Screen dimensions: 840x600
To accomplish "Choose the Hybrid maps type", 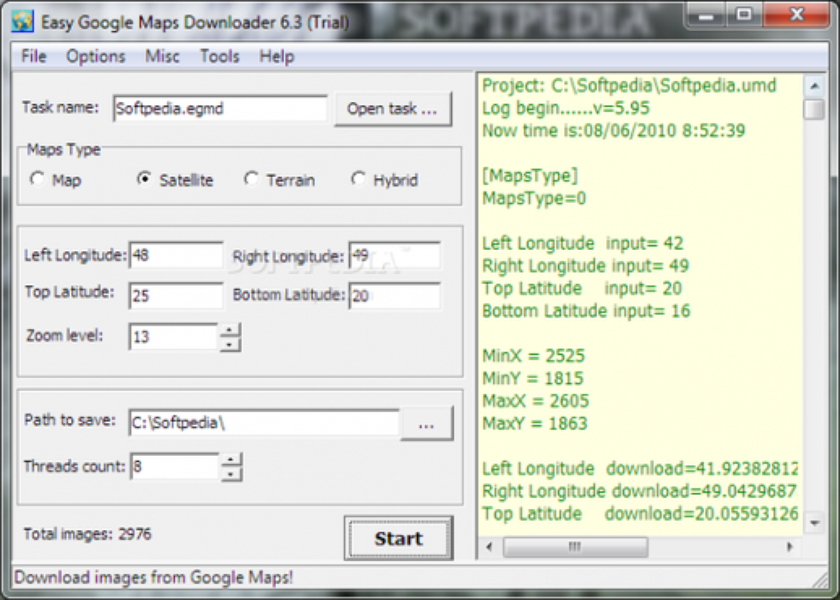I will (x=358, y=180).
